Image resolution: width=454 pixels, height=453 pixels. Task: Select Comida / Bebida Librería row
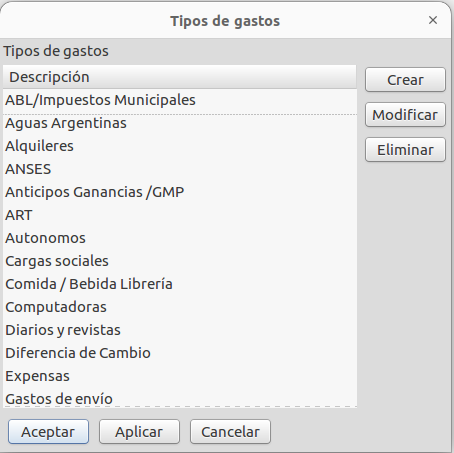(x=180, y=284)
